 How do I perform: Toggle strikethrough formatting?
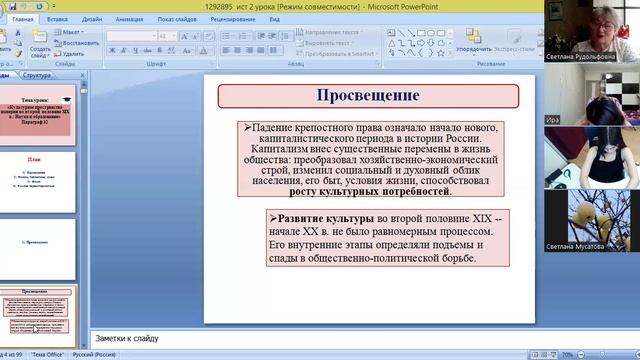[147, 51]
